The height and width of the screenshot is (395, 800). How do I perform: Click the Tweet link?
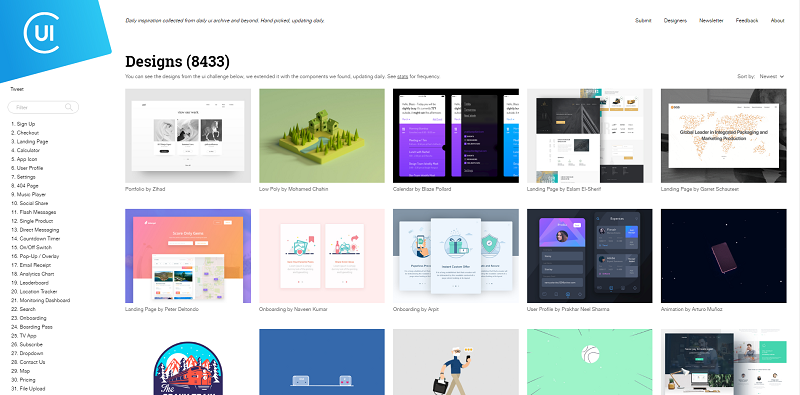click(17, 89)
